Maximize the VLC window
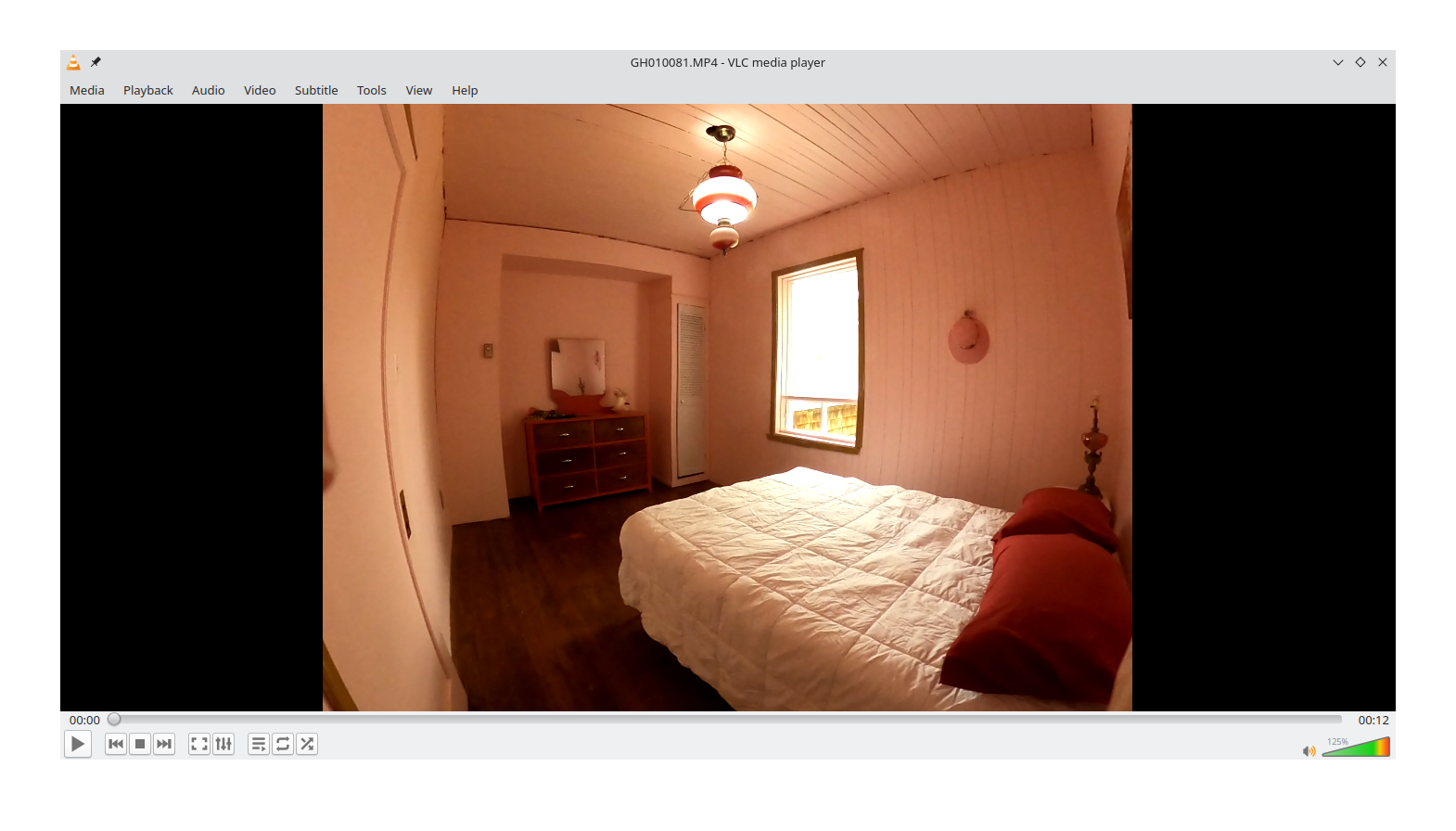The height and width of the screenshot is (831, 1456). (1360, 62)
